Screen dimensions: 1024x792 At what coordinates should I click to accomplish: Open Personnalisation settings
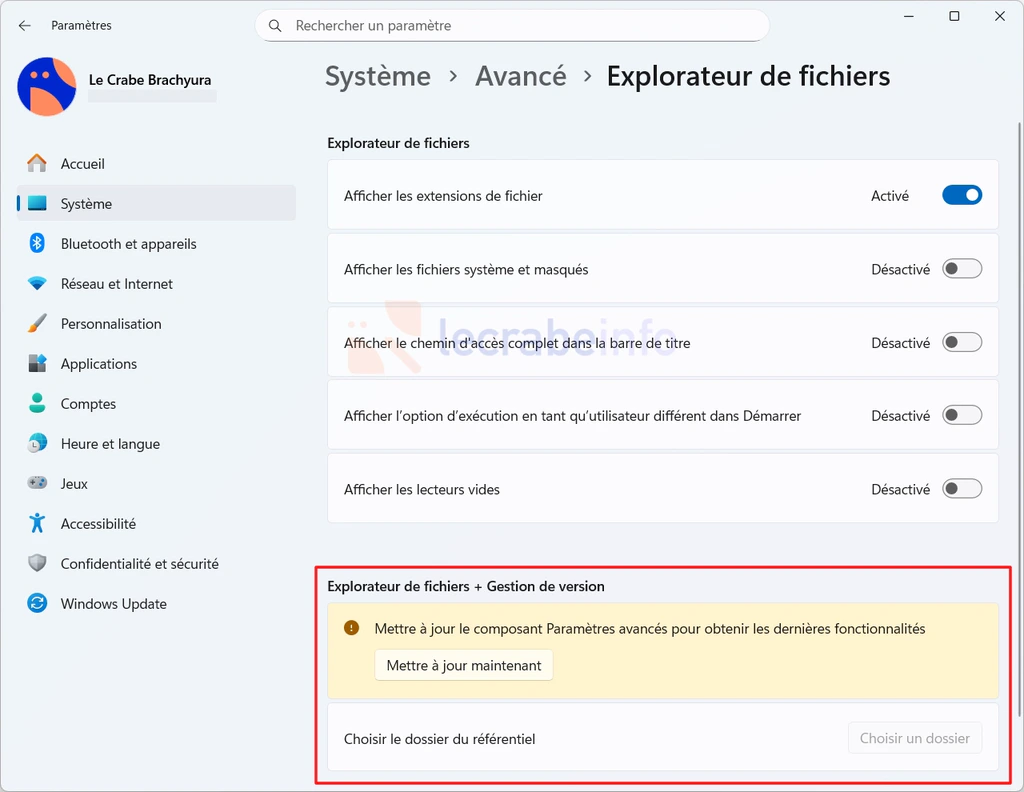pos(156,323)
